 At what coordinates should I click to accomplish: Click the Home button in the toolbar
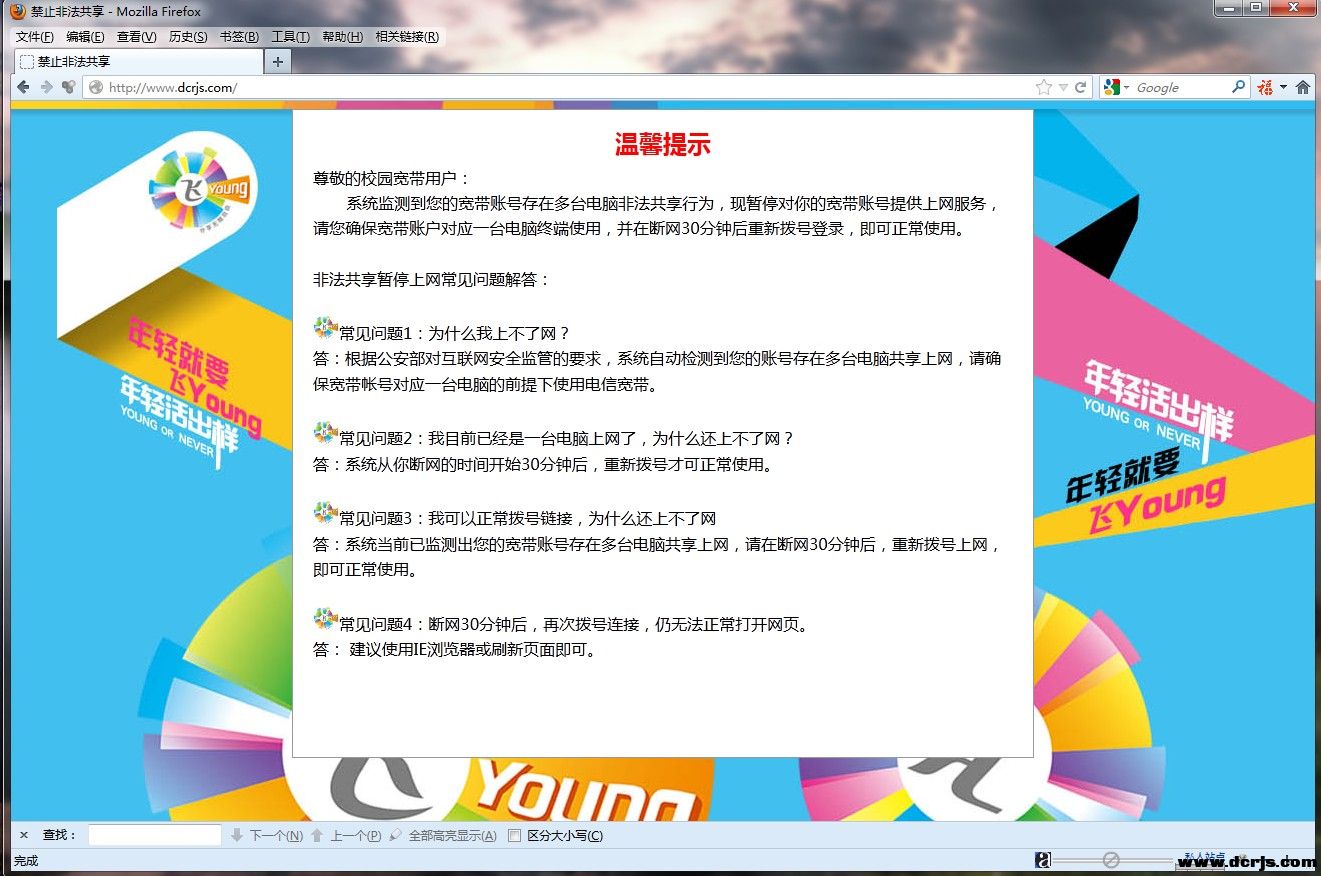1302,87
